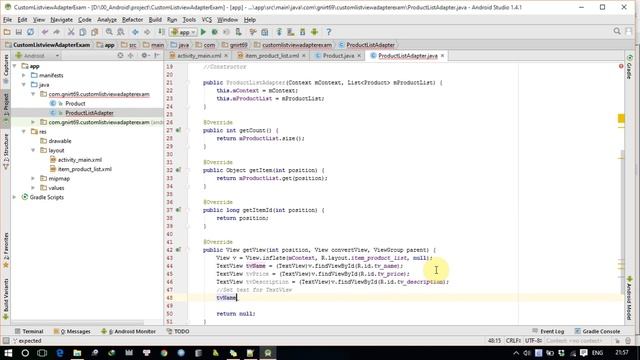Open the Android project view dropdown
The image size is (640, 360).
coord(37,56)
